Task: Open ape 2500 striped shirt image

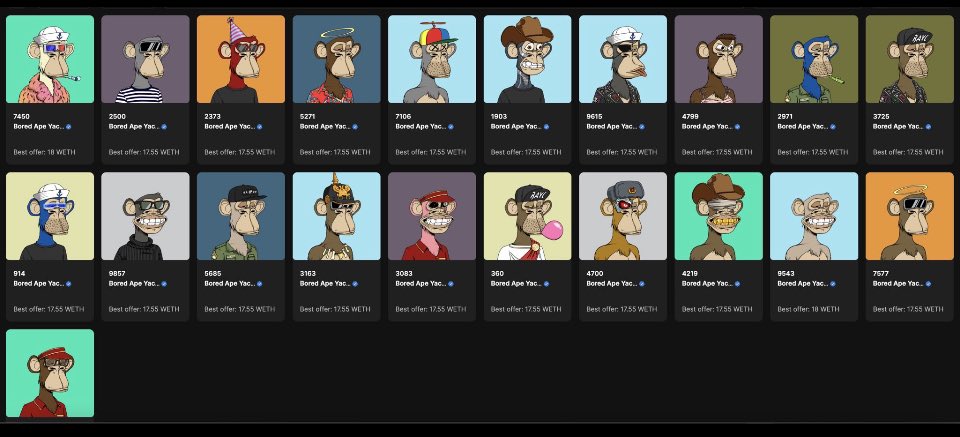Action: coord(146,59)
